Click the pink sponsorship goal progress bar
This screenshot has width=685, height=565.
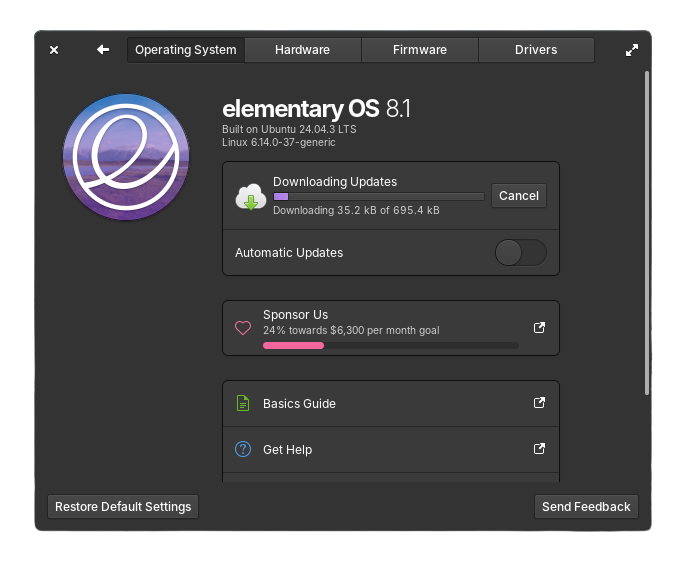[391, 346]
